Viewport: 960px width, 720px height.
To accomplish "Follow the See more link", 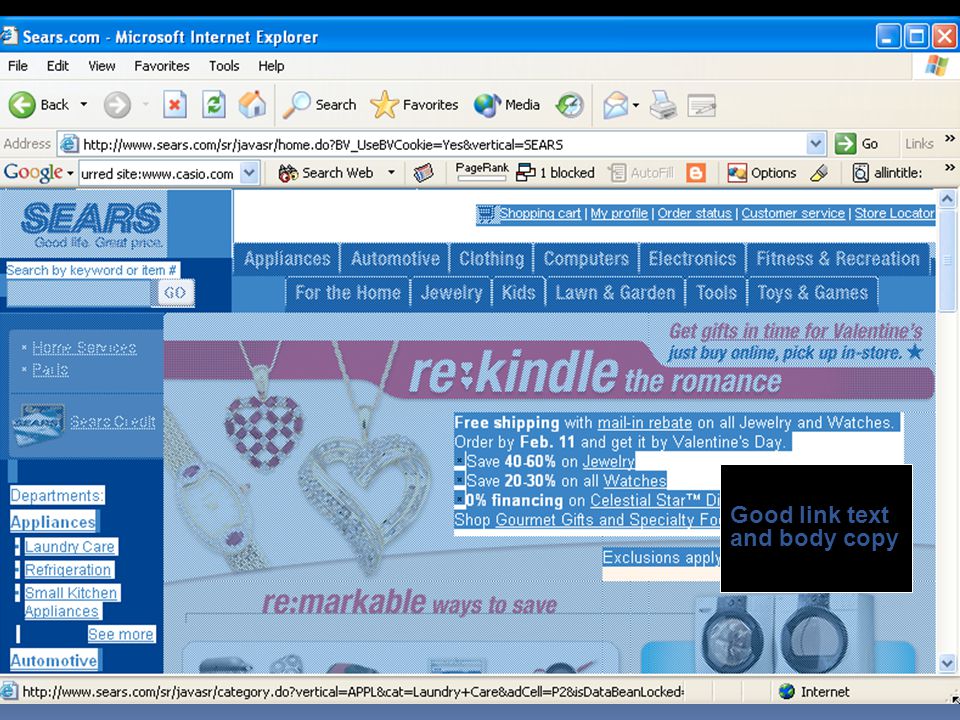I will point(121,634).
